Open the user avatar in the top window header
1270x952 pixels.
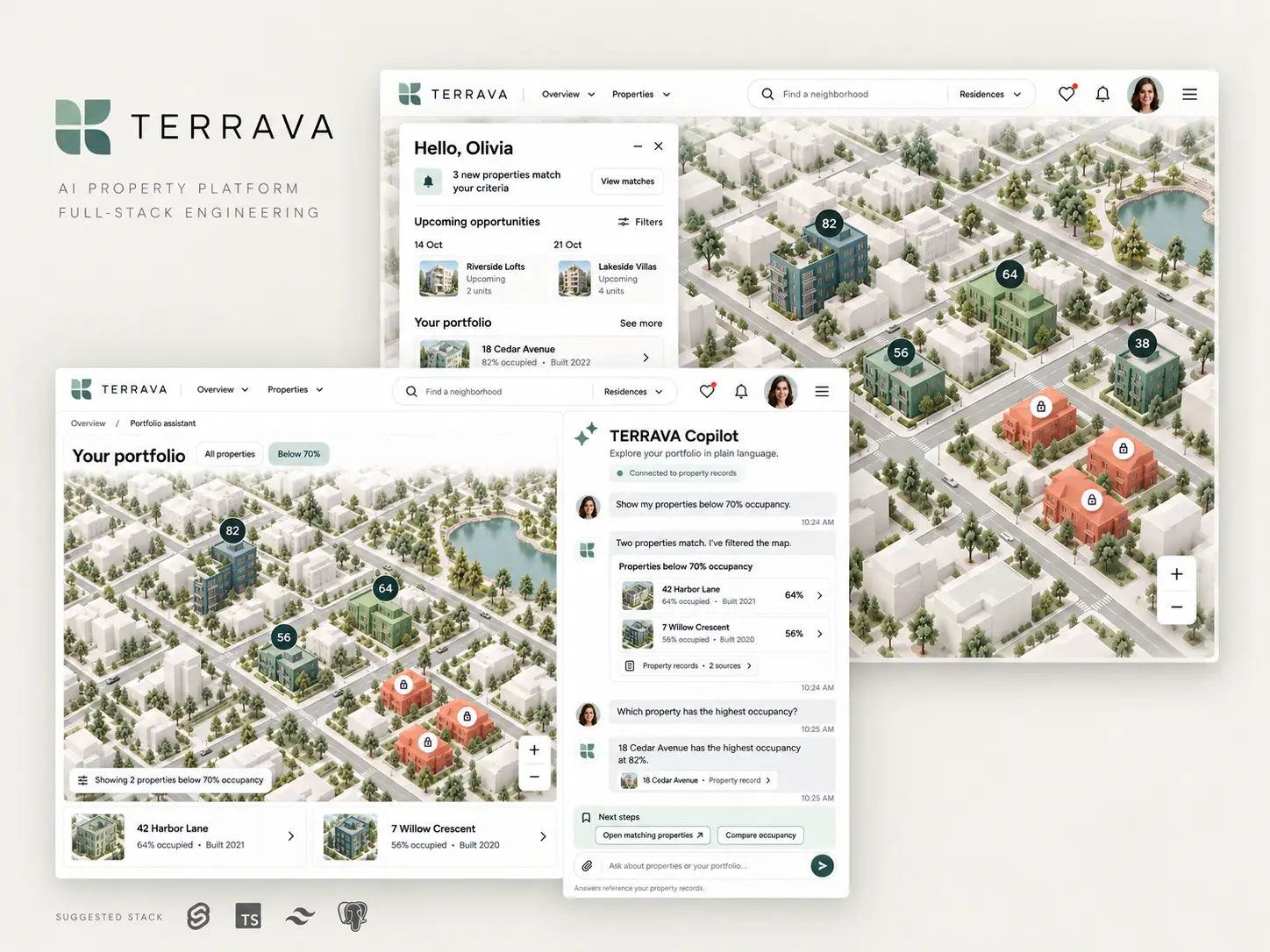pyautogui.click(x=1145, y=95)
